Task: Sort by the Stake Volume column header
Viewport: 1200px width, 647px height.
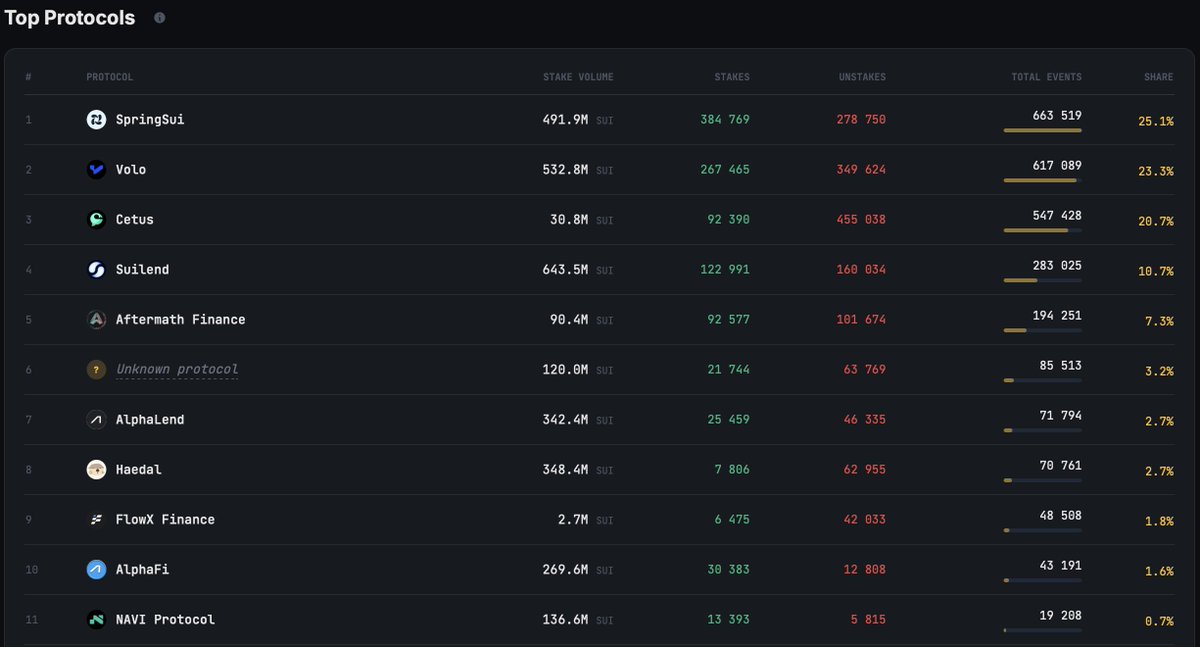Action: pos(578,77)
